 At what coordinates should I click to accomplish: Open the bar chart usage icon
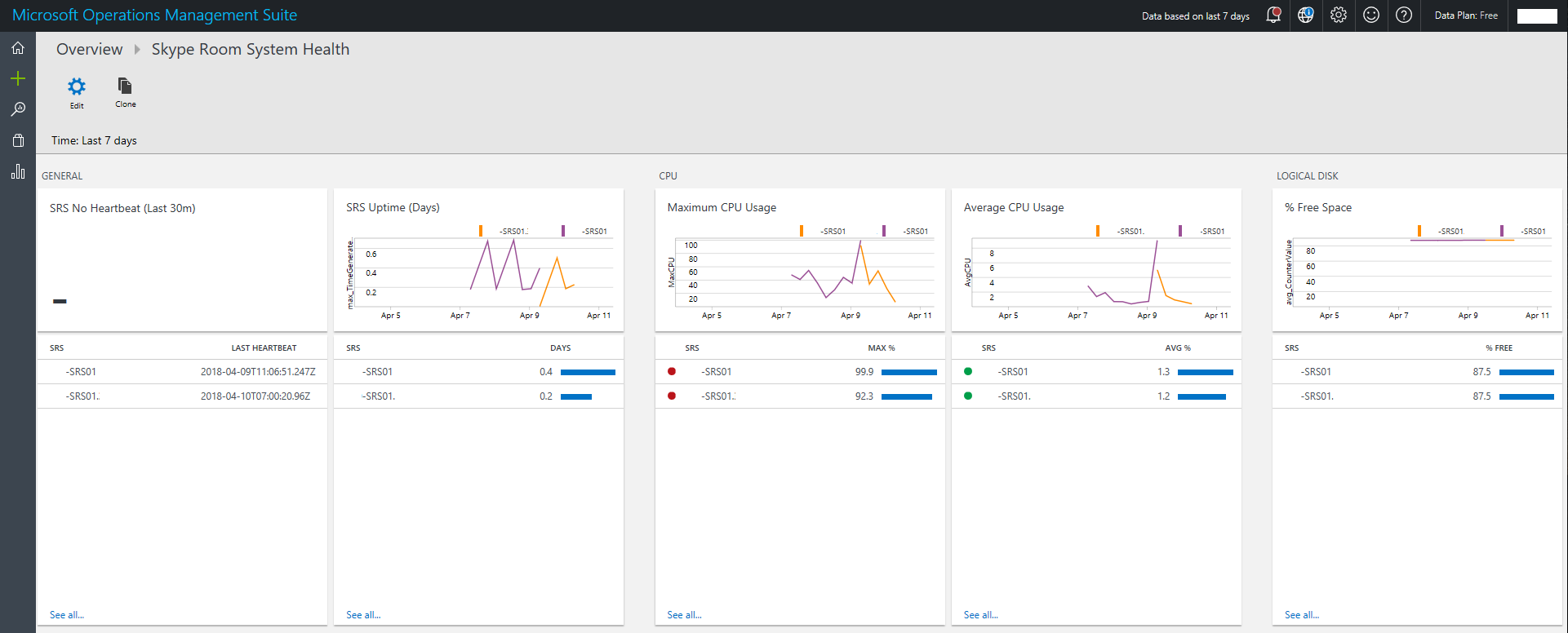18,171
